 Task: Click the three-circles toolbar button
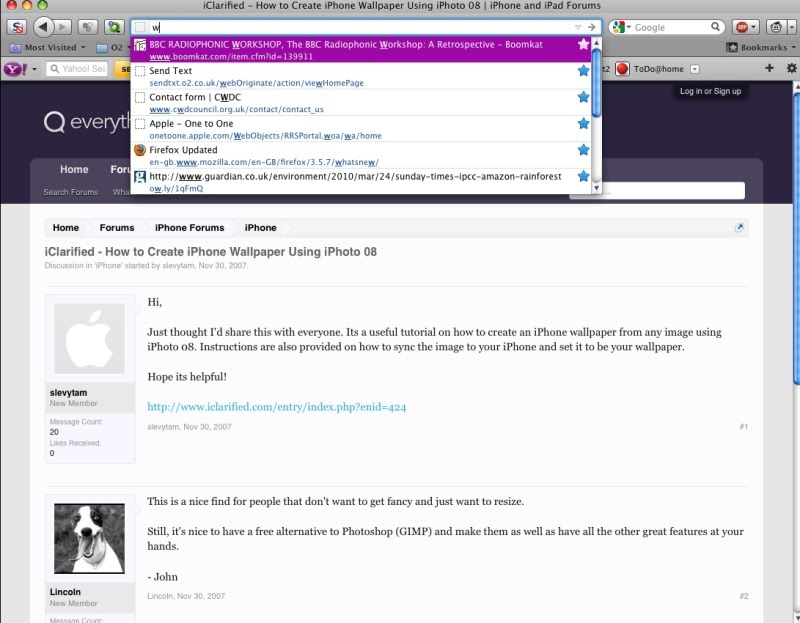click(x=88, y=27)
